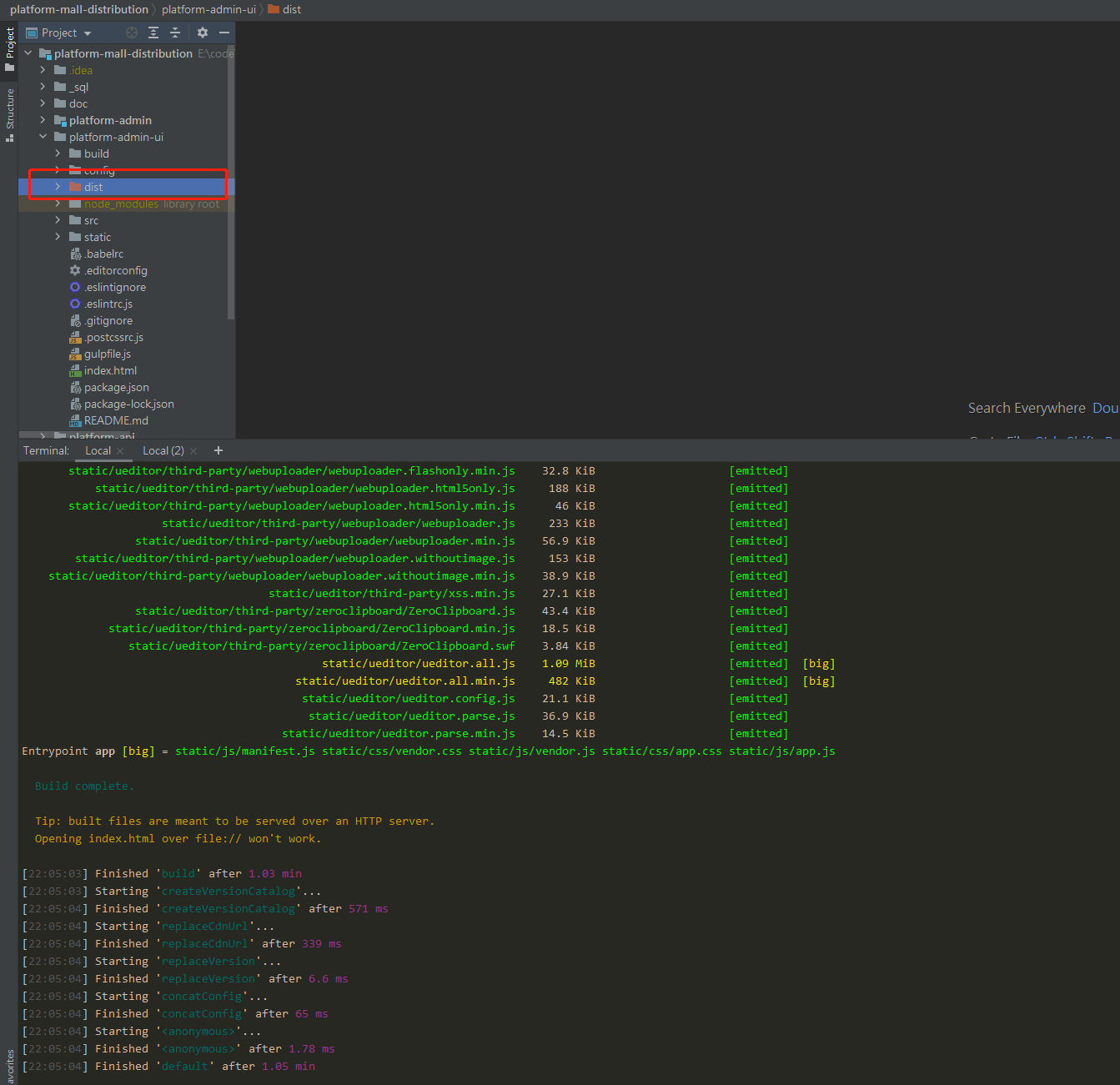
Task: Expand the static folder
Action: click(58, 237)
